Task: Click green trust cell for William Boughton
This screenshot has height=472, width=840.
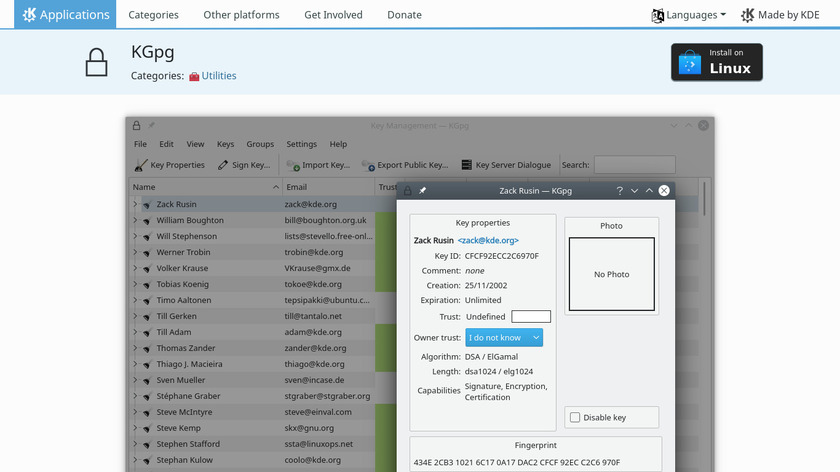Action: (386, 220)
